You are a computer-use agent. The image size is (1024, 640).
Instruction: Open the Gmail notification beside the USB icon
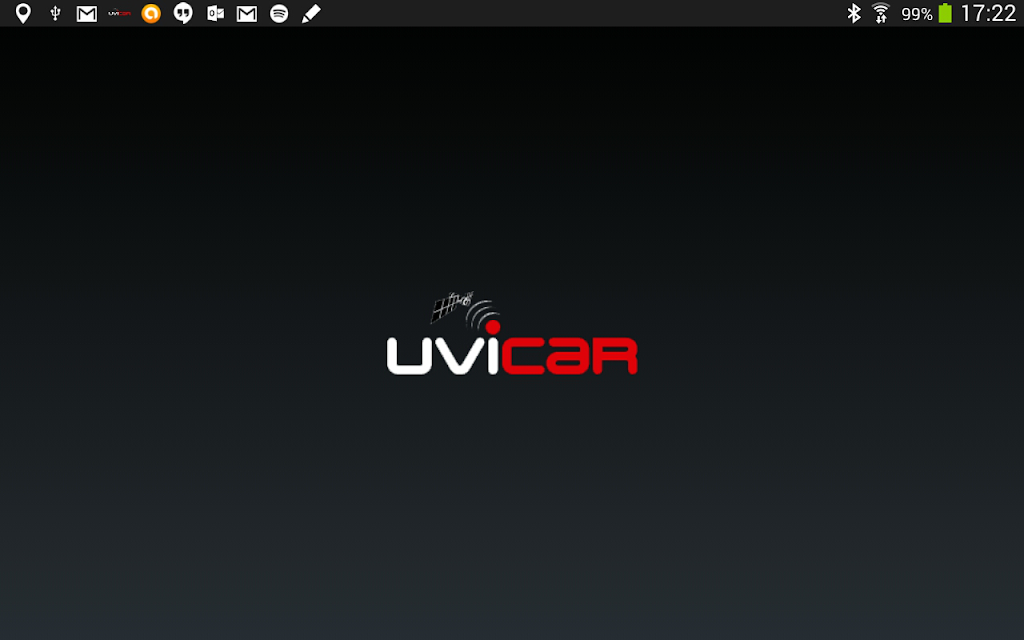(x=87, y=14)
